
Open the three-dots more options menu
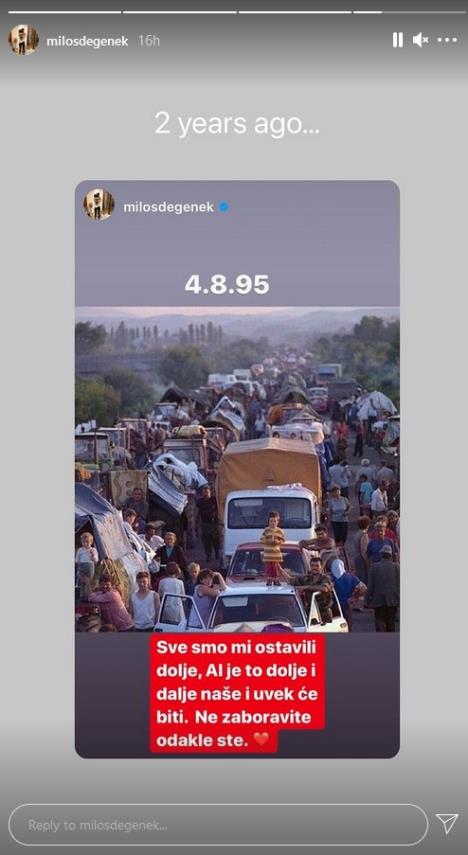[x=447, y=40]
